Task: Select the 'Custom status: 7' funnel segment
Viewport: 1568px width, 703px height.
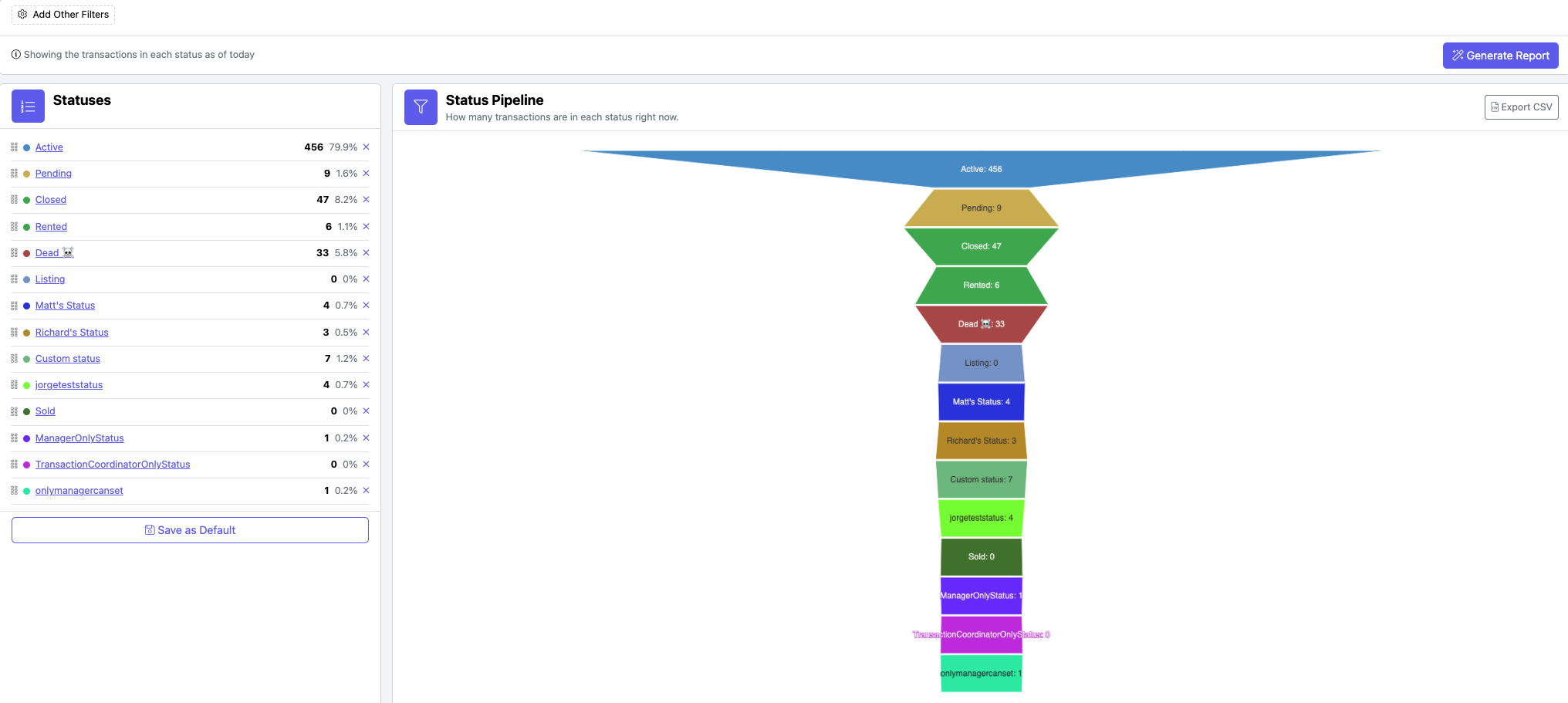Action: [982, 480]
